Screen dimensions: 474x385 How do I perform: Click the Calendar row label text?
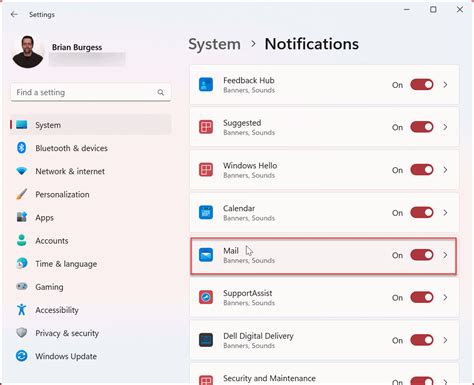pyautogui.click(x=239, y=208)
